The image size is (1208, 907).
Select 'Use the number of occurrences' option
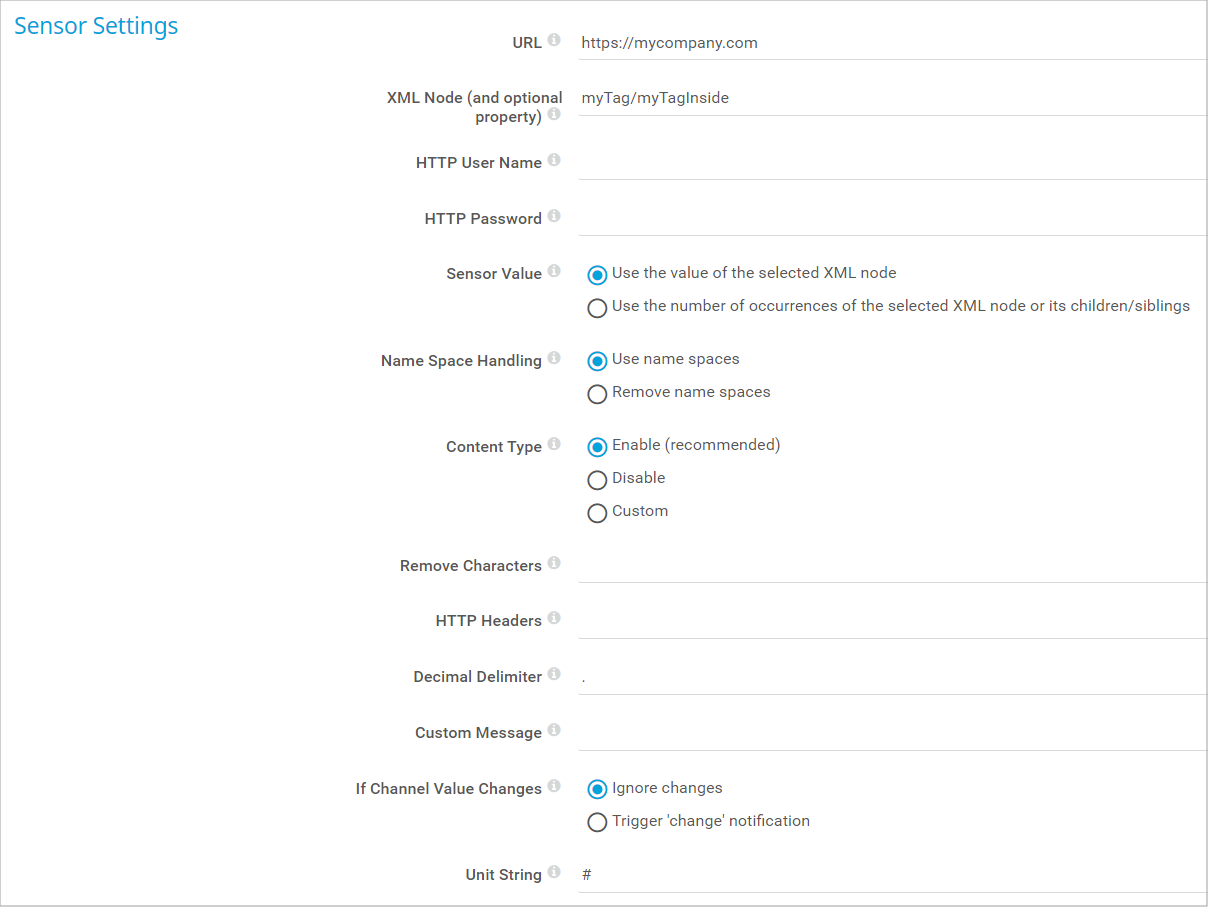click(x=597, y=308)
